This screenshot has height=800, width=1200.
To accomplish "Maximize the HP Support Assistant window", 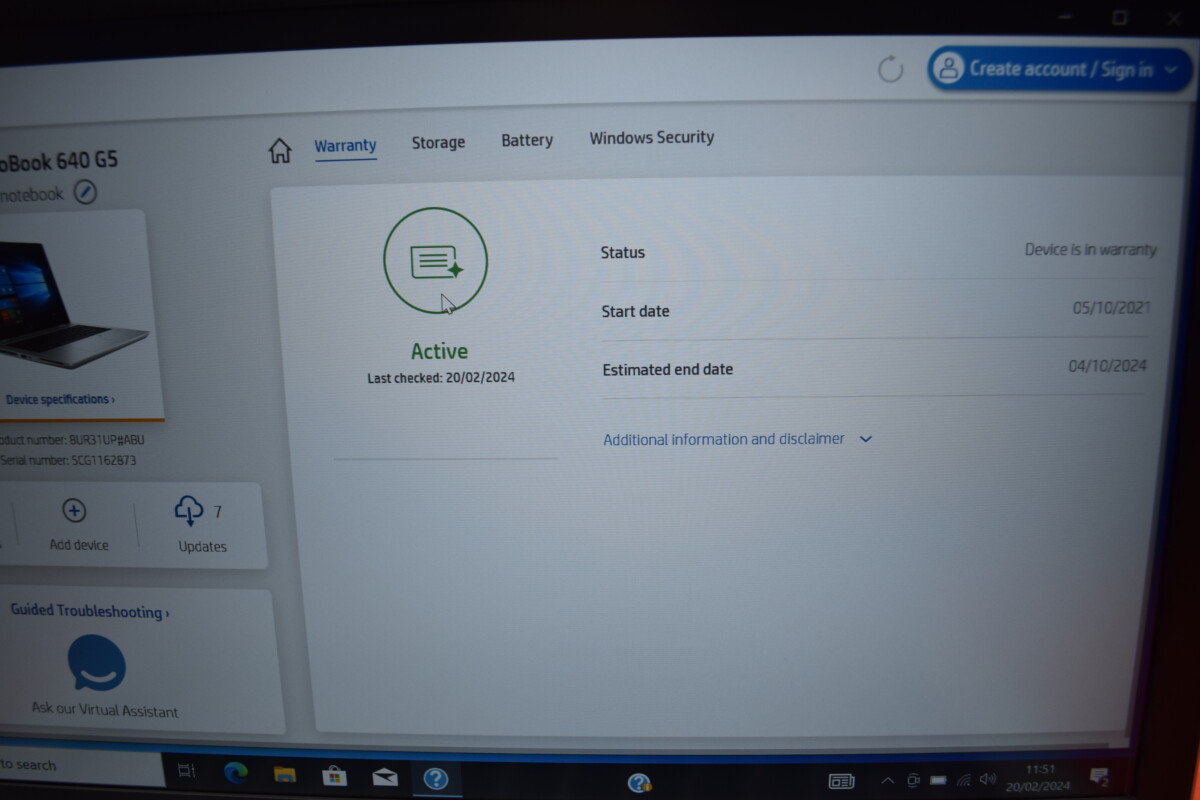I will point(1121,17).
